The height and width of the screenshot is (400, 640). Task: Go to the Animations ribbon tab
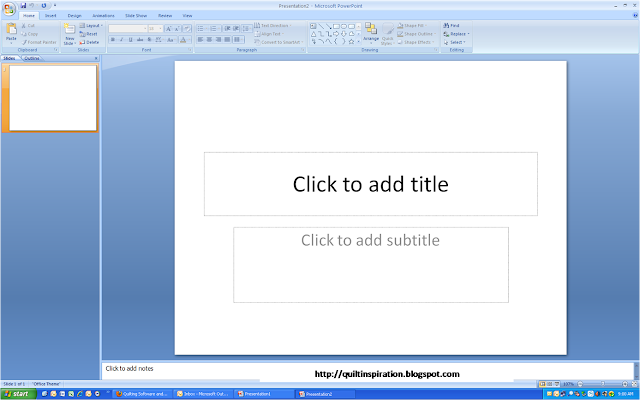103,16
